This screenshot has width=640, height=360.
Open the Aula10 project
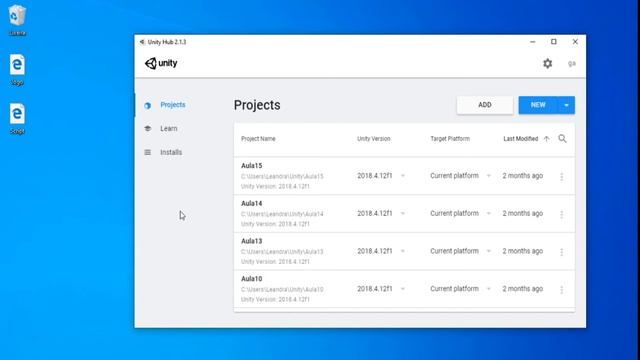251,278
